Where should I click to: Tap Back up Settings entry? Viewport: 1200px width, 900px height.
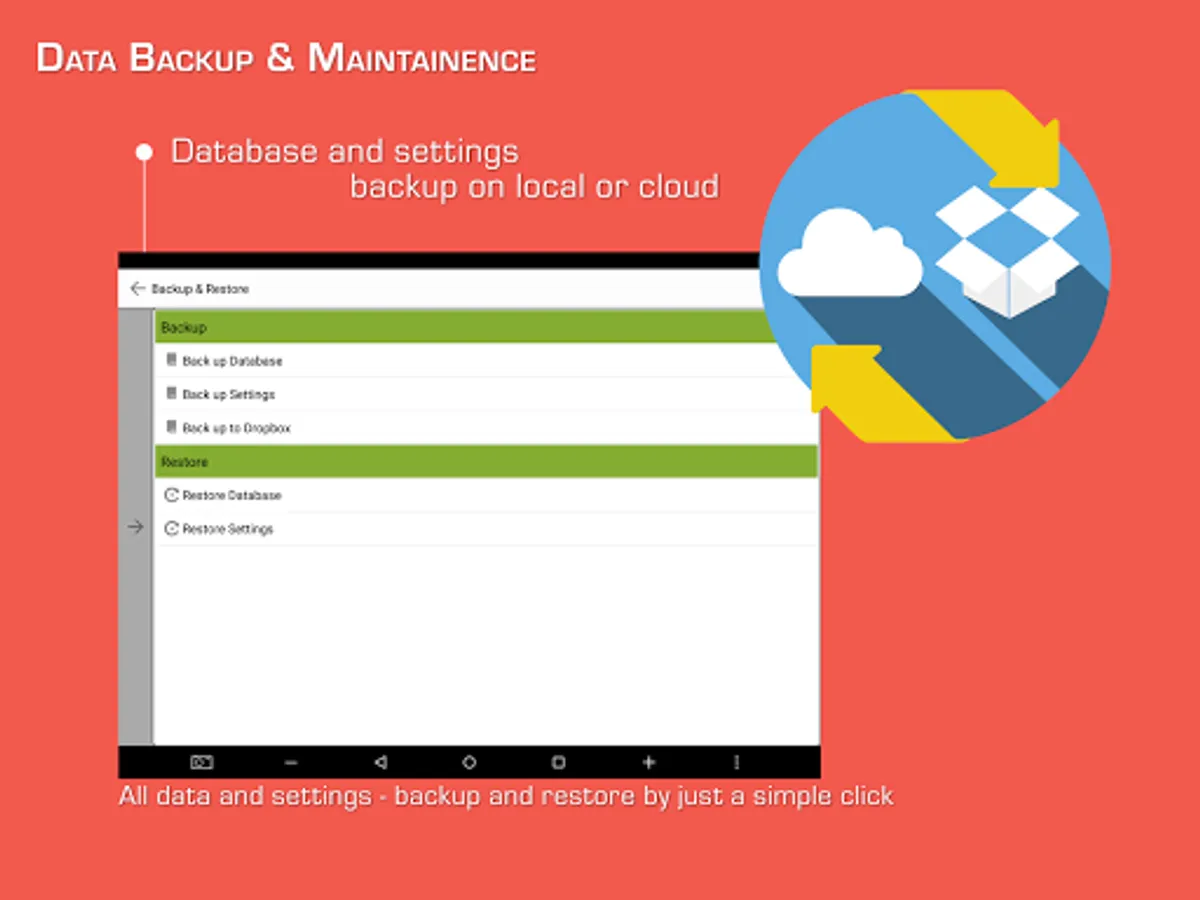pos(487,394)
